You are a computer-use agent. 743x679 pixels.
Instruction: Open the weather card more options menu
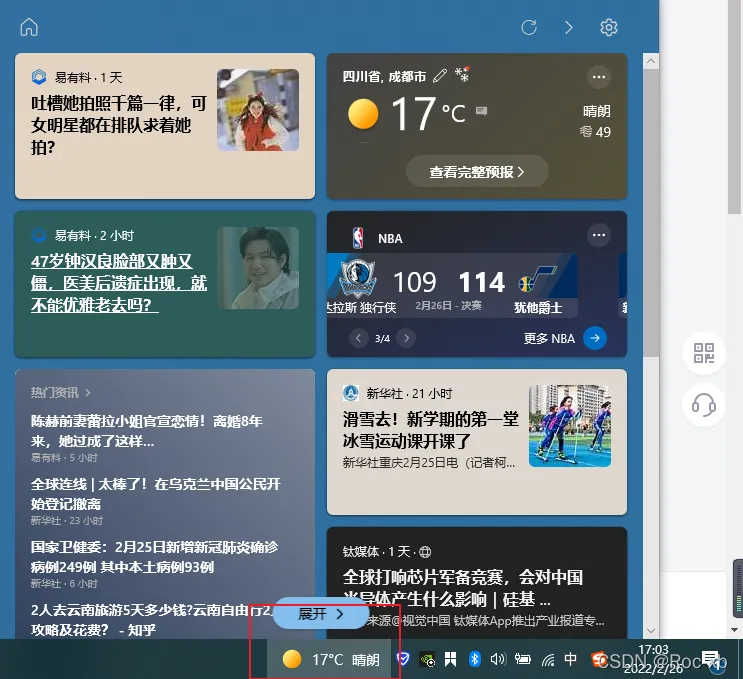pos(598,77)
